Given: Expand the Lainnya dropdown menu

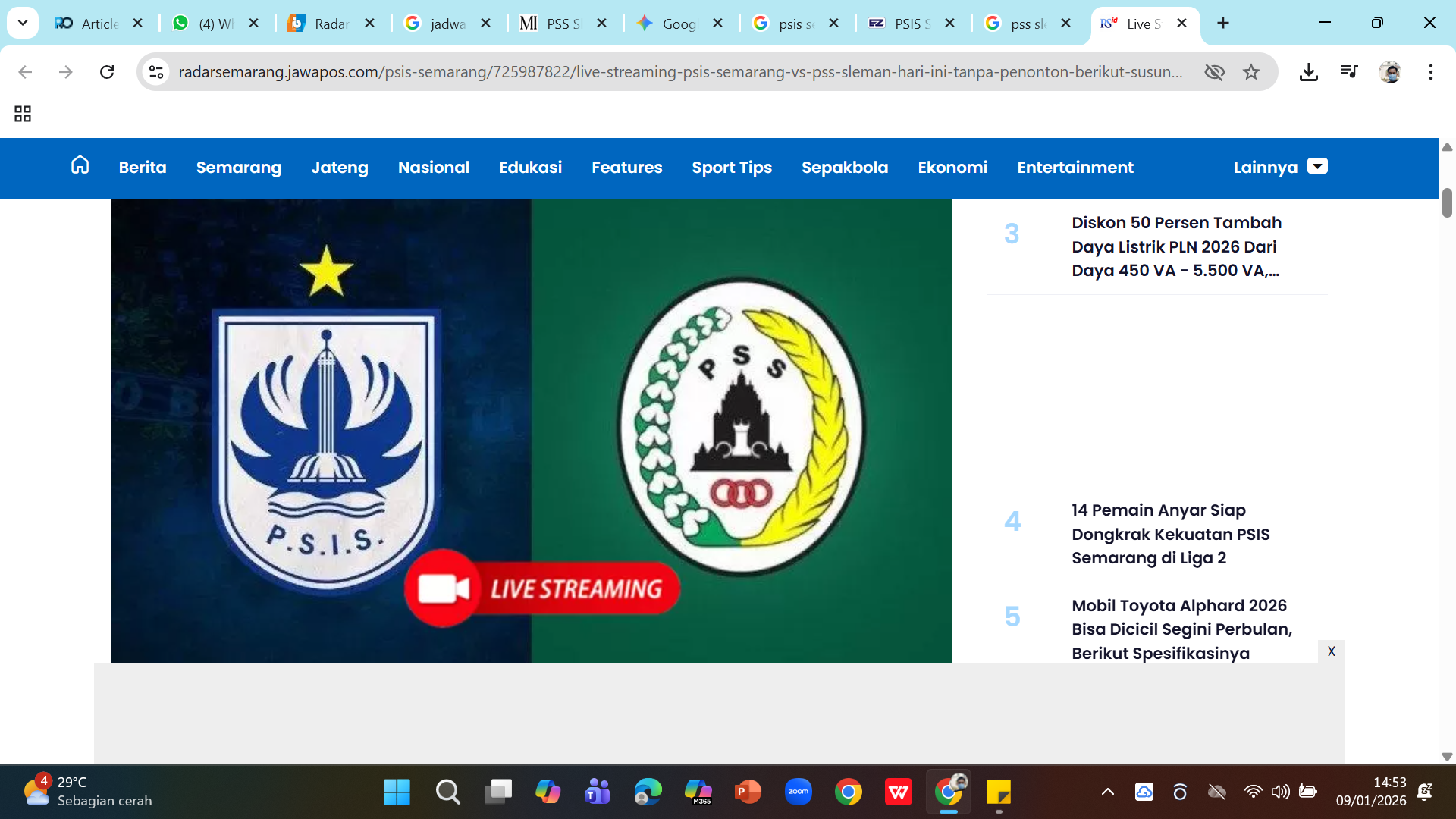Looking at the screenshot, I should [x=1280, y=168].
